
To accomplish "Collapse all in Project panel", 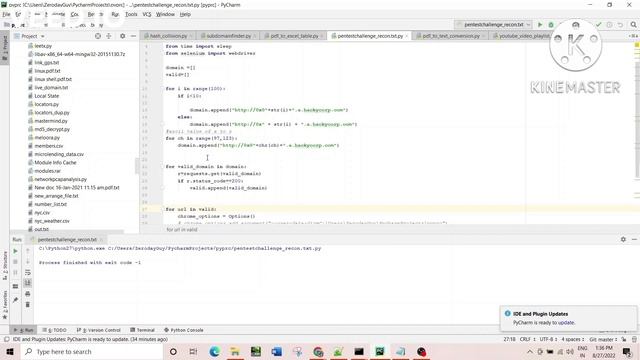I will [109, 36].
